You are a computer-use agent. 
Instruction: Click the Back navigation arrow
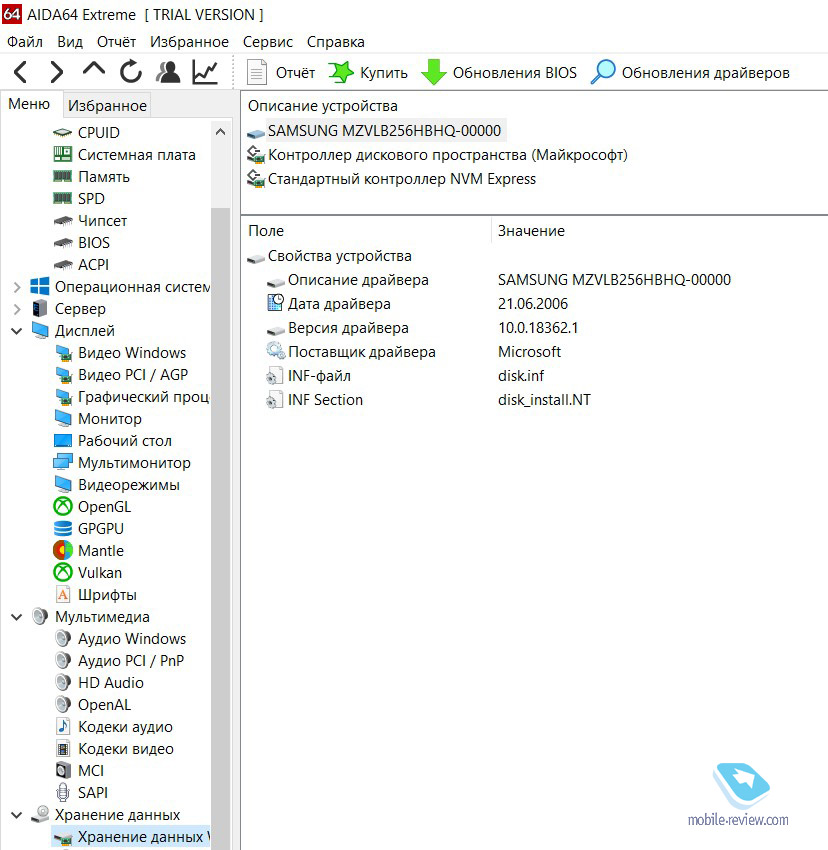pyautogui.click(x=21, y=72)
